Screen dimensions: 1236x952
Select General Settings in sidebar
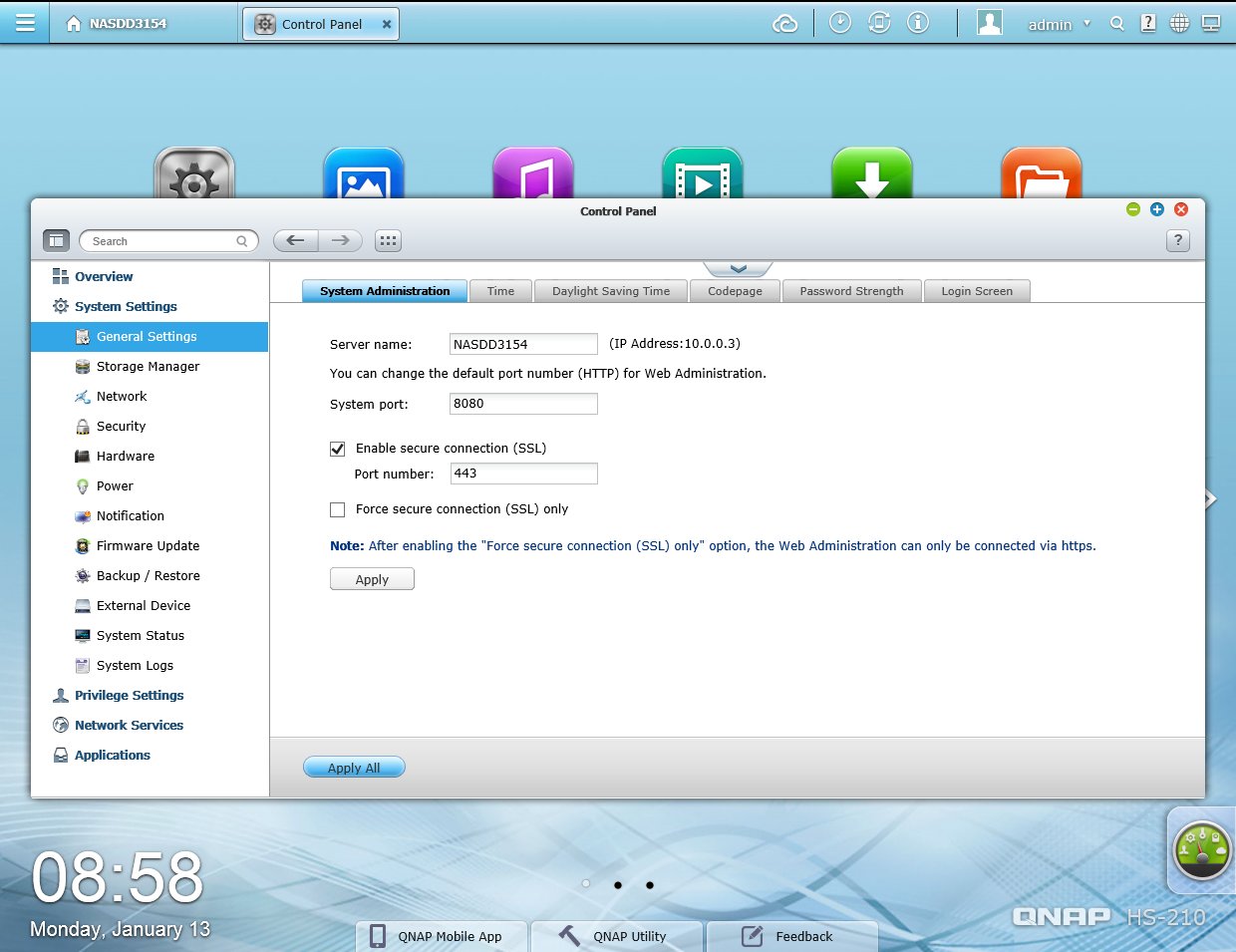[x=150, y=337]
